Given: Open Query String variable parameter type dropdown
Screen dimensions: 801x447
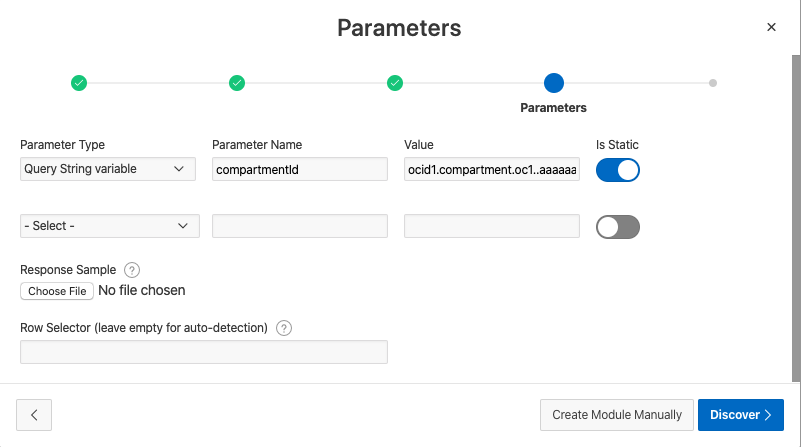Looking at the screenshot, I should pyautogui.click(x=108, y=169).
